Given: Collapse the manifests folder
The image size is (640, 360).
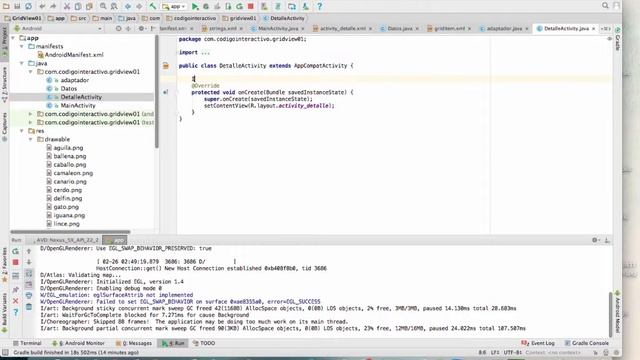Looking at the screenshot, I should (x=22, y=47).
